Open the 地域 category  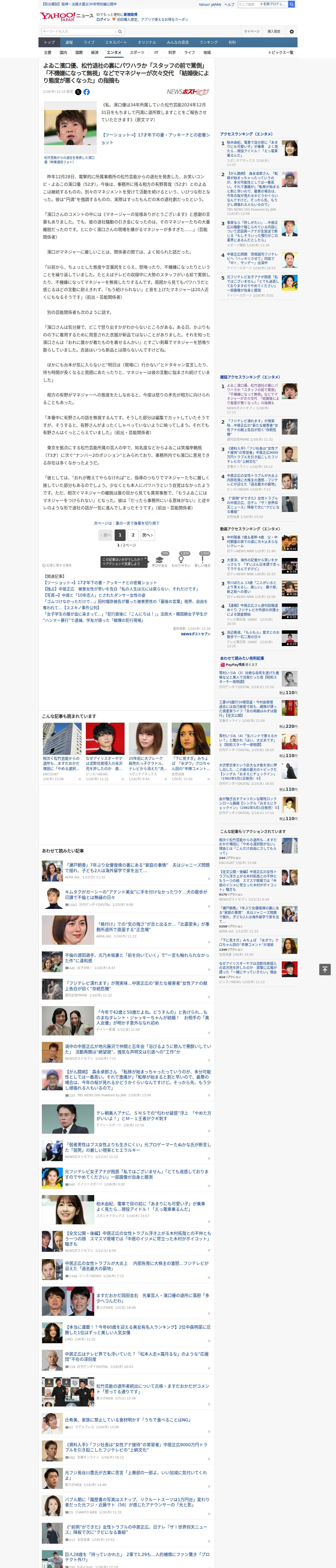[x=207, y=52]
